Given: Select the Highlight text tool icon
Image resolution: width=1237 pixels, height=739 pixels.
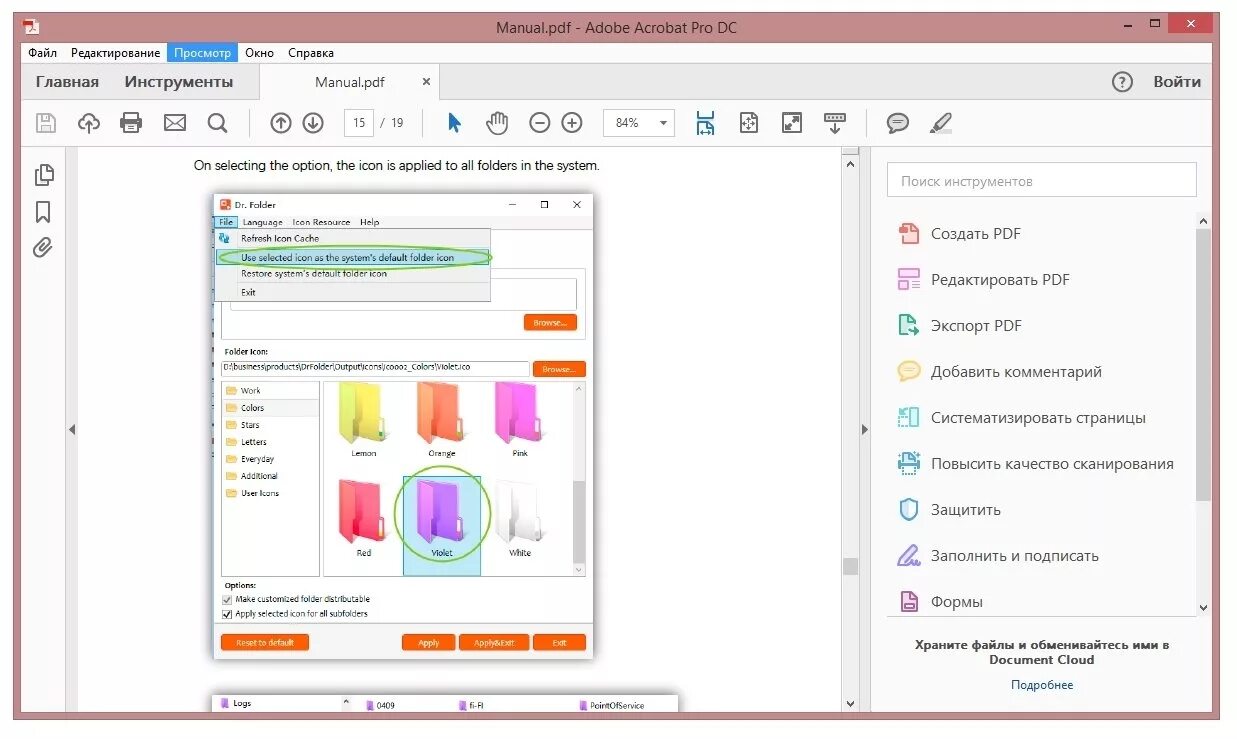Looking at the screenshot, I should point(939,122).
